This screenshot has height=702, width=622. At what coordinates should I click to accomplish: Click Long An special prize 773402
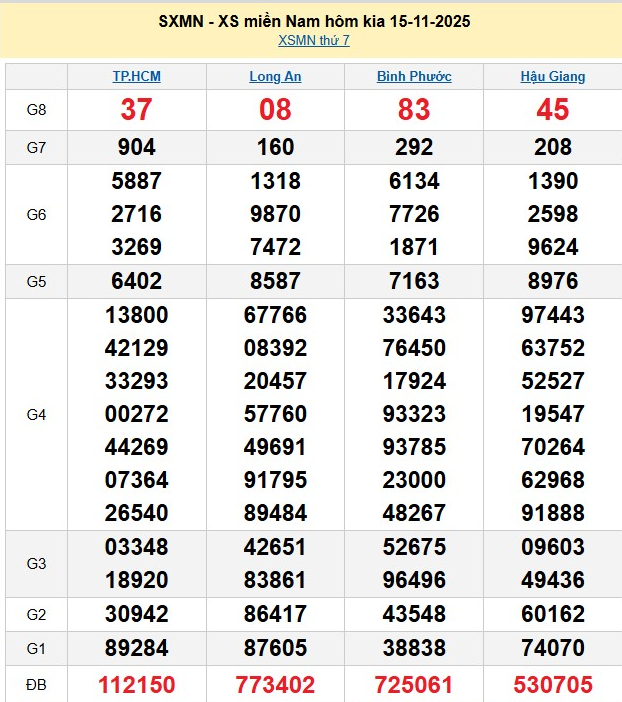(275, 685)
